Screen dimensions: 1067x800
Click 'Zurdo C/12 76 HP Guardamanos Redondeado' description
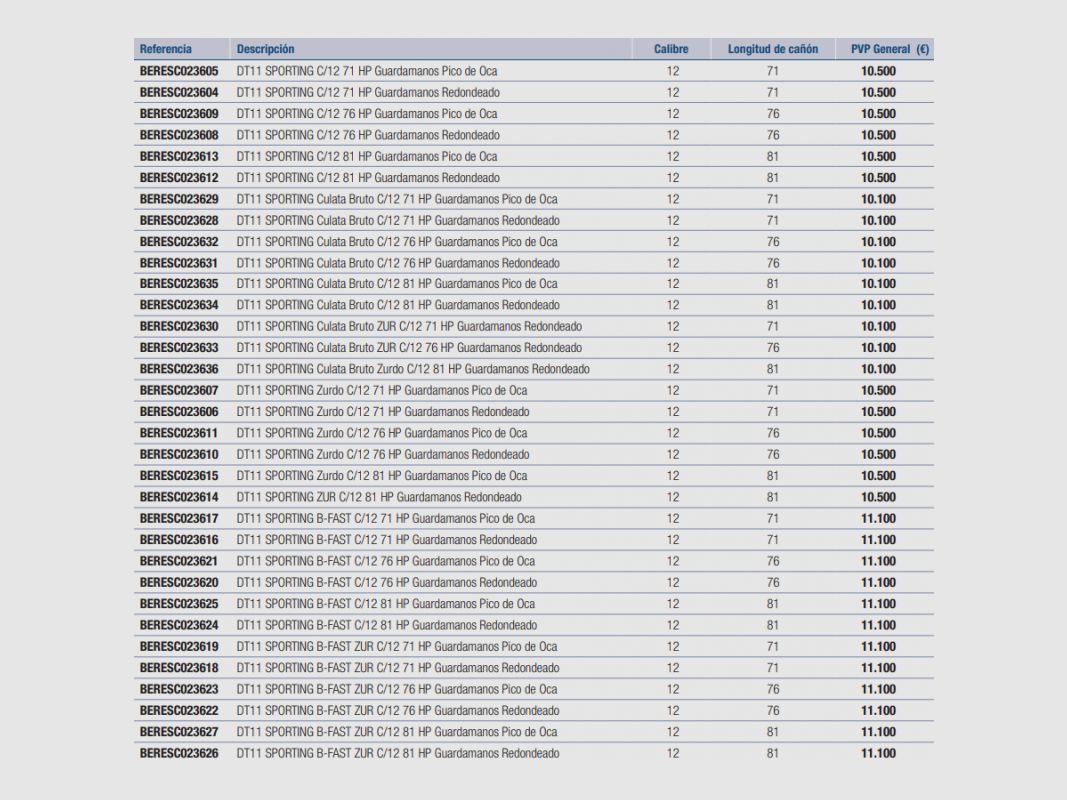click(383, 454)
